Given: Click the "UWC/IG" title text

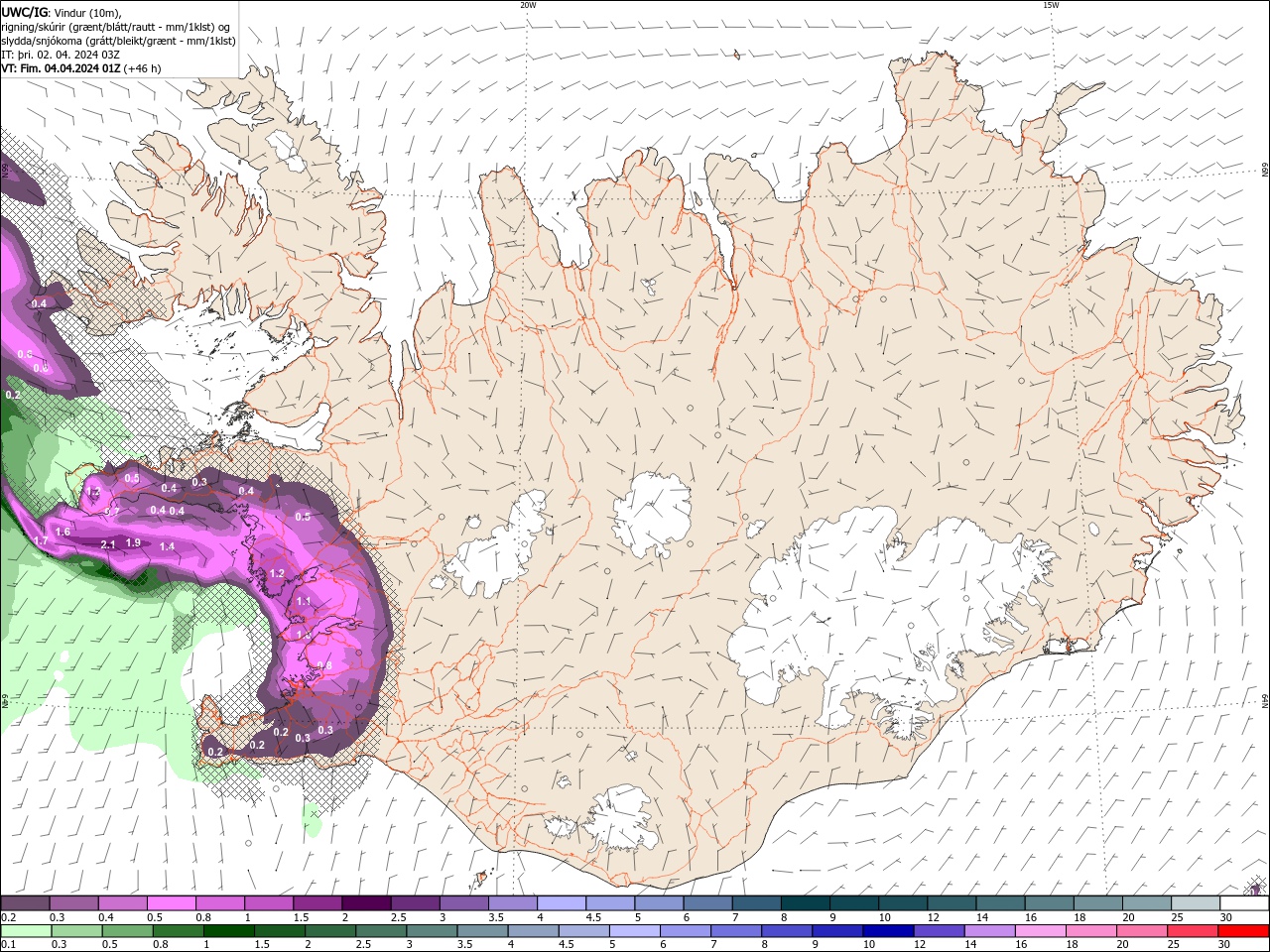Looking at the screenshot, I should 25,12.
